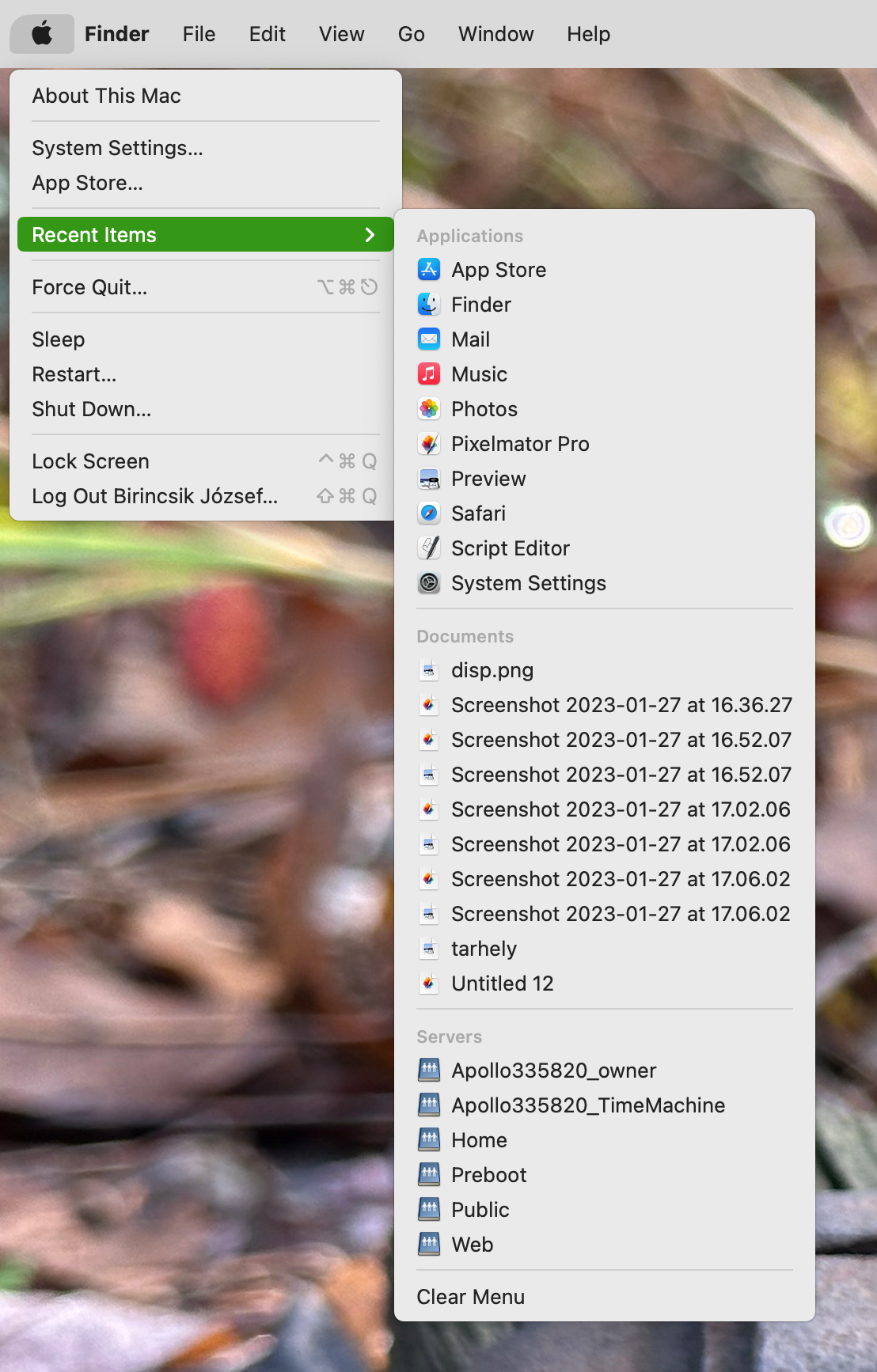Open System Settings from recent applications list
The image size is (877, 1372).
point(605,583)
